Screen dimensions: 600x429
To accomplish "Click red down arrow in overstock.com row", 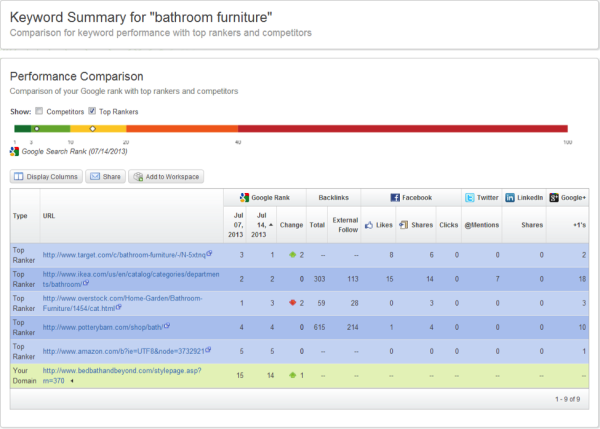I will click(292, 303).
